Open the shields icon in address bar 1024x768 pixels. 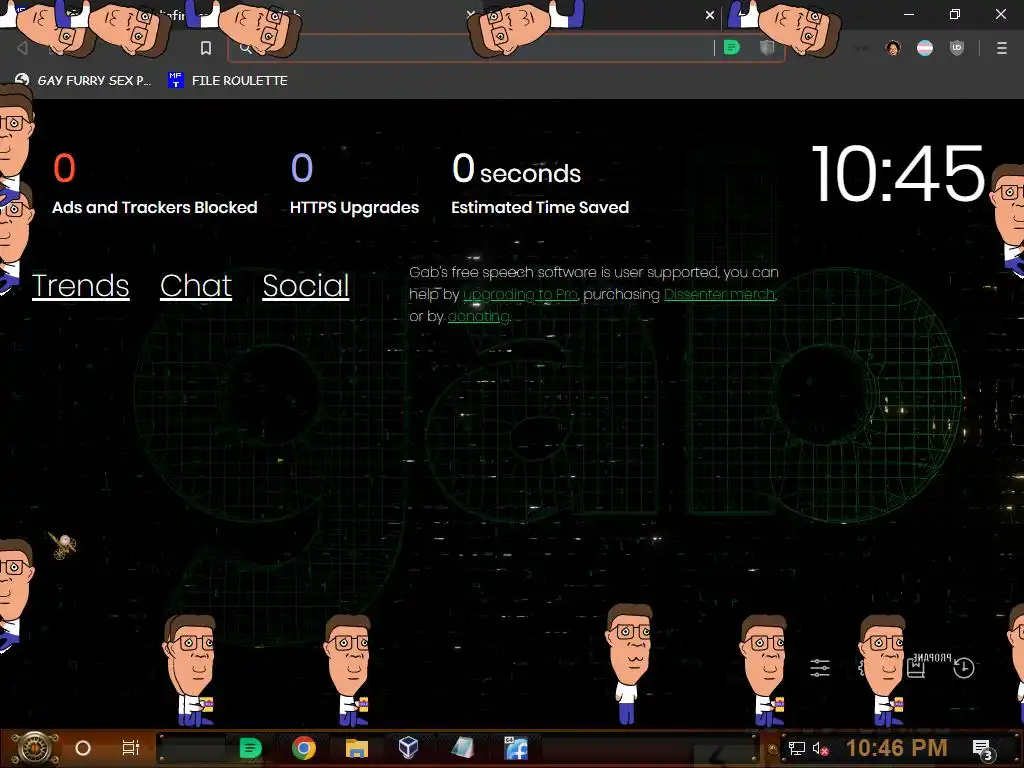[x=767, y=48]
